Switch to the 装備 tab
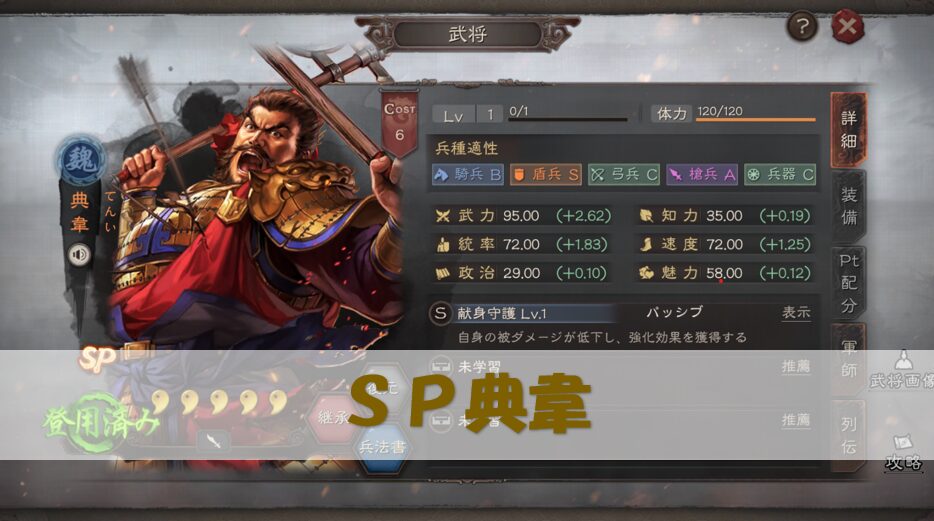The image size is (934, 521). [x=849, y=206]
